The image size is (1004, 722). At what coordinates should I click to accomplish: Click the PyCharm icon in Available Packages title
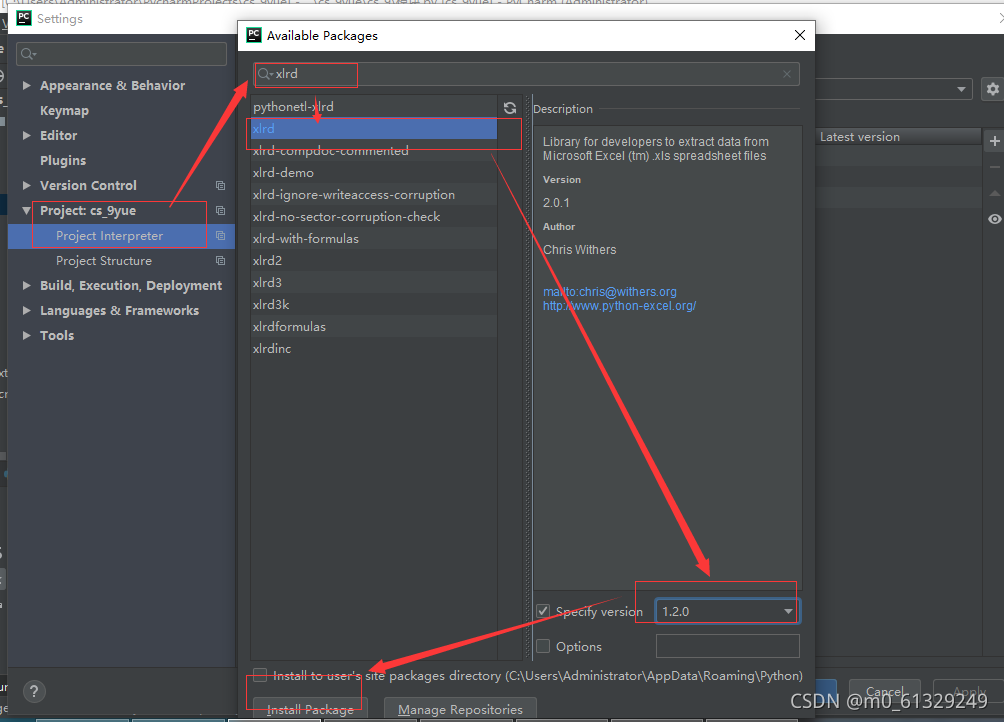click(x=254, y=35)
